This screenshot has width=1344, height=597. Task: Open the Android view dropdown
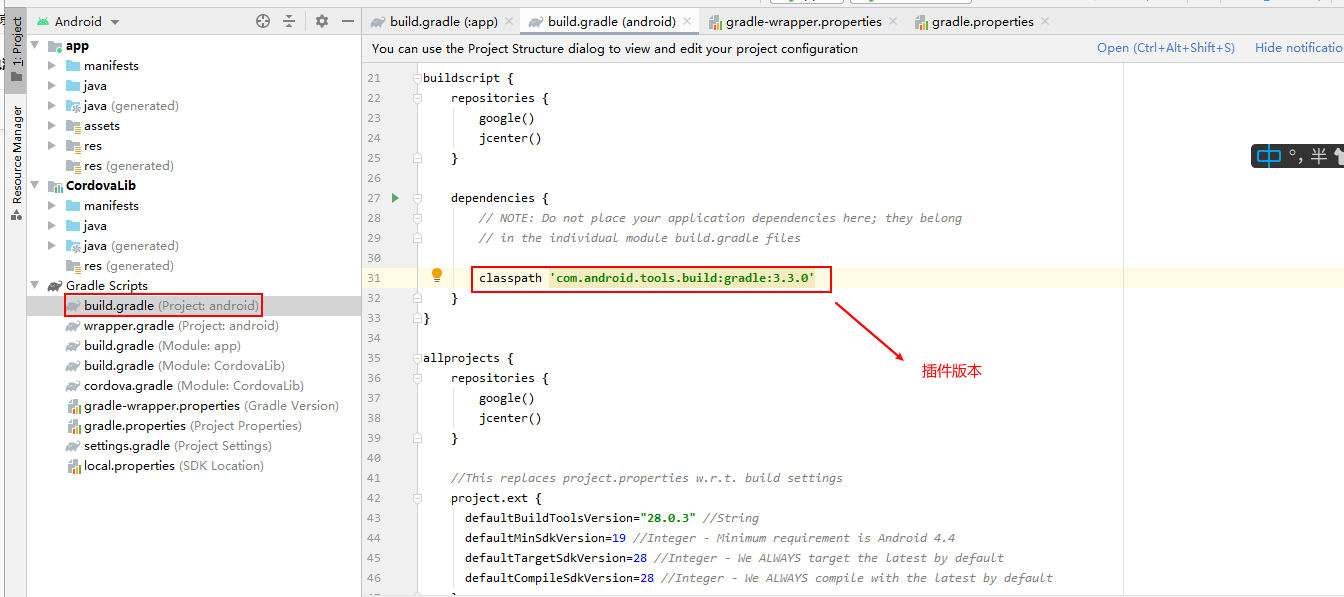click(x=77, y=21)
